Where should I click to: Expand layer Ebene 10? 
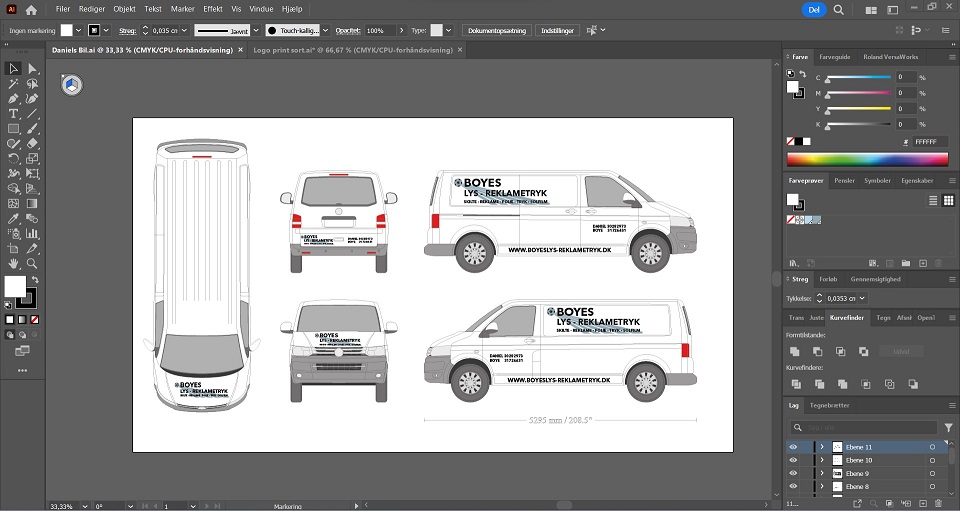coord(822,460)
